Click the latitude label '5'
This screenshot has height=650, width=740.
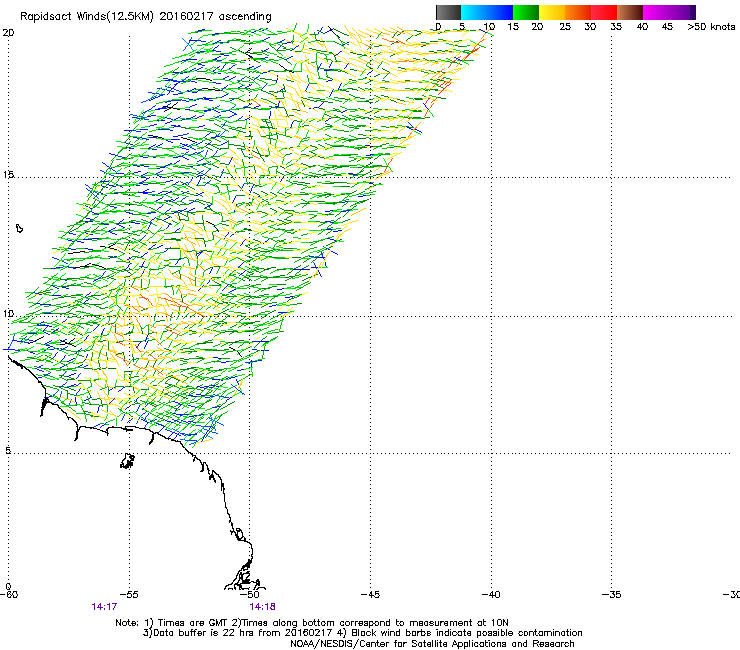(8, 450)
